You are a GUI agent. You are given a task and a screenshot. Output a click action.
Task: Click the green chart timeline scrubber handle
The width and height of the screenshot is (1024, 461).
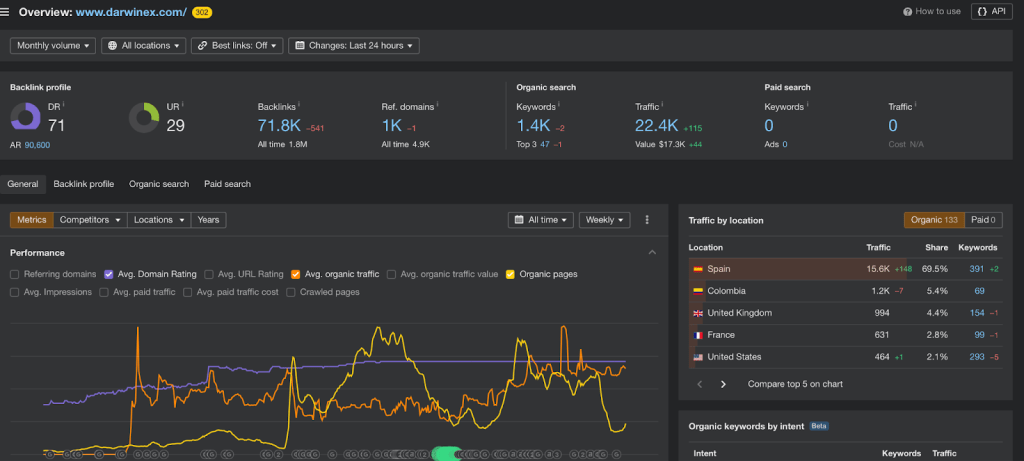[447, 454]
